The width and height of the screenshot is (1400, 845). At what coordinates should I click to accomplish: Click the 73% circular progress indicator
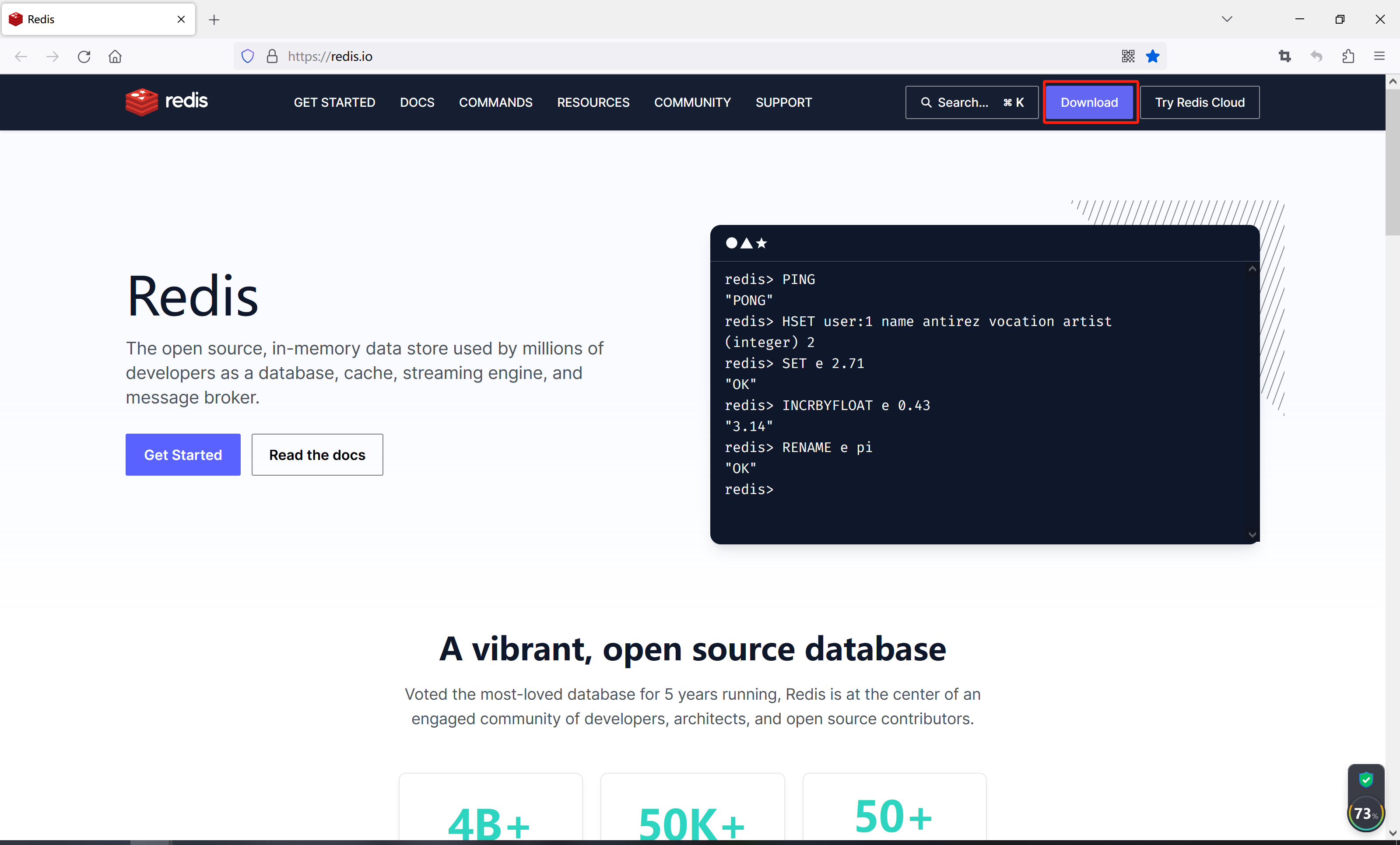1366,814
